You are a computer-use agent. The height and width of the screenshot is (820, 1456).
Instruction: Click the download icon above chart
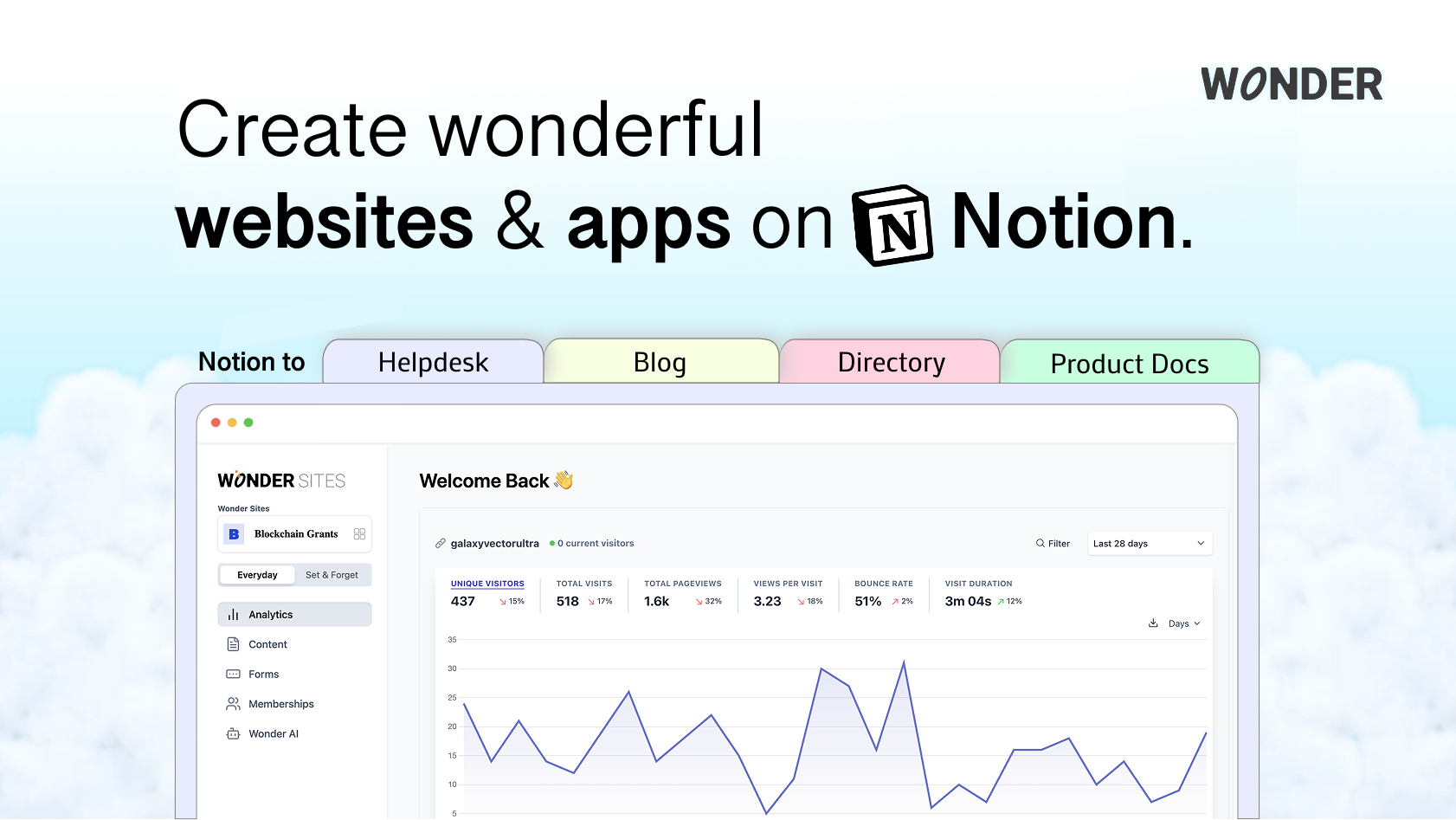(1153, 623)
